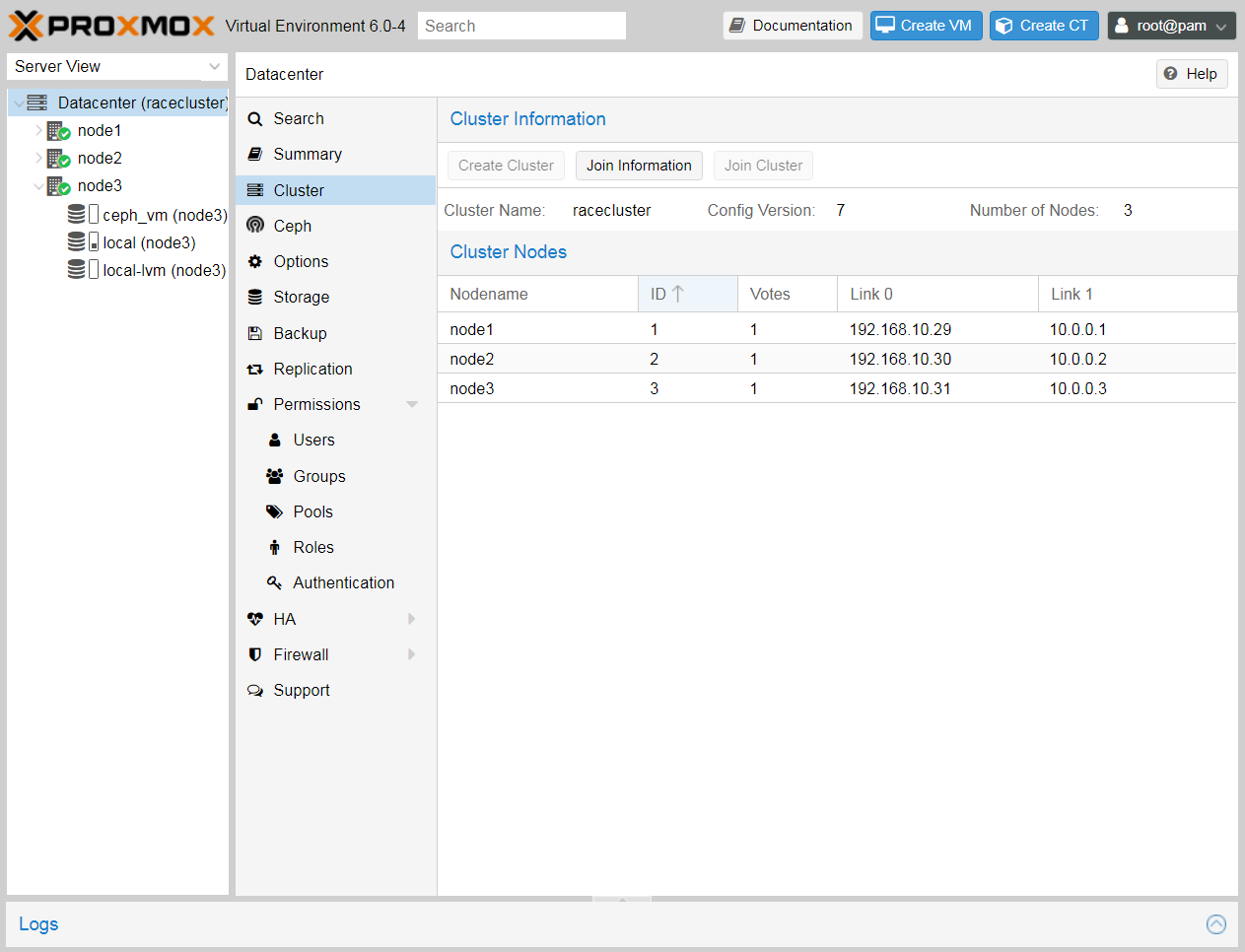The width and height of the screenshot is (1245, 952).
Task: Click the node2 server icon
Action: (58, 158)
